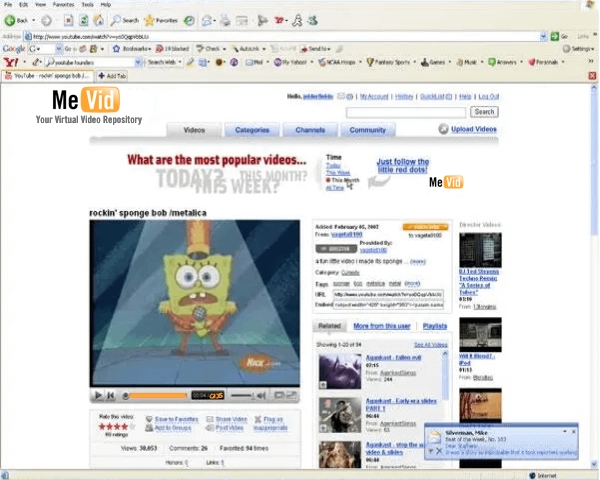Mute the video with the speaker icon
600x480 pixels.
[x=261, y=395]
